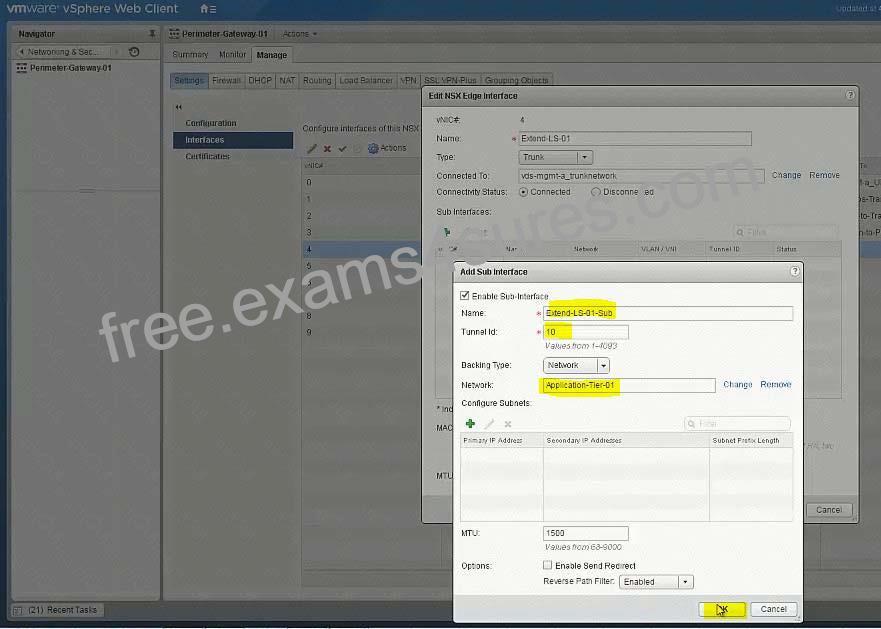Click the Subnet Prefix Length column header
This screenshot has width=881, height=629.
coord(751,440)
